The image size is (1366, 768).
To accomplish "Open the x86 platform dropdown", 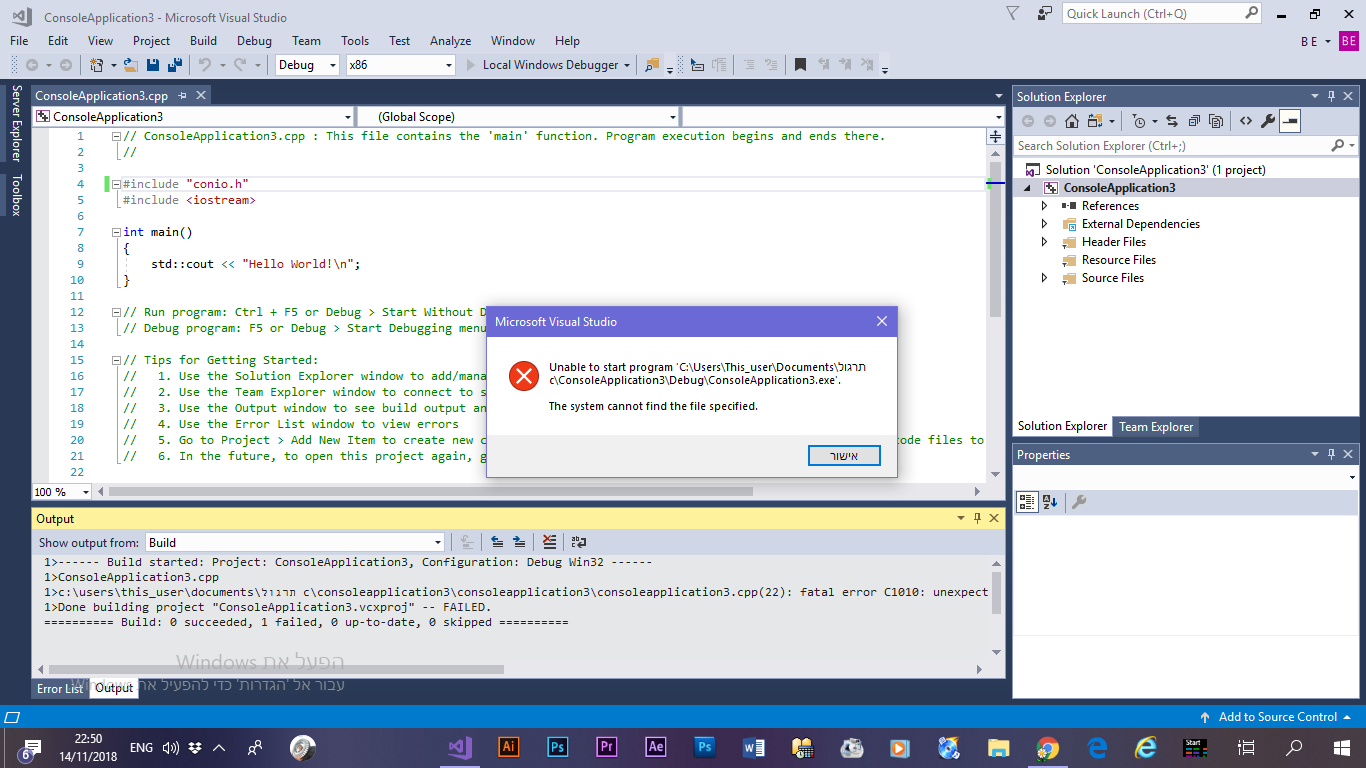I will coord(400,65).
